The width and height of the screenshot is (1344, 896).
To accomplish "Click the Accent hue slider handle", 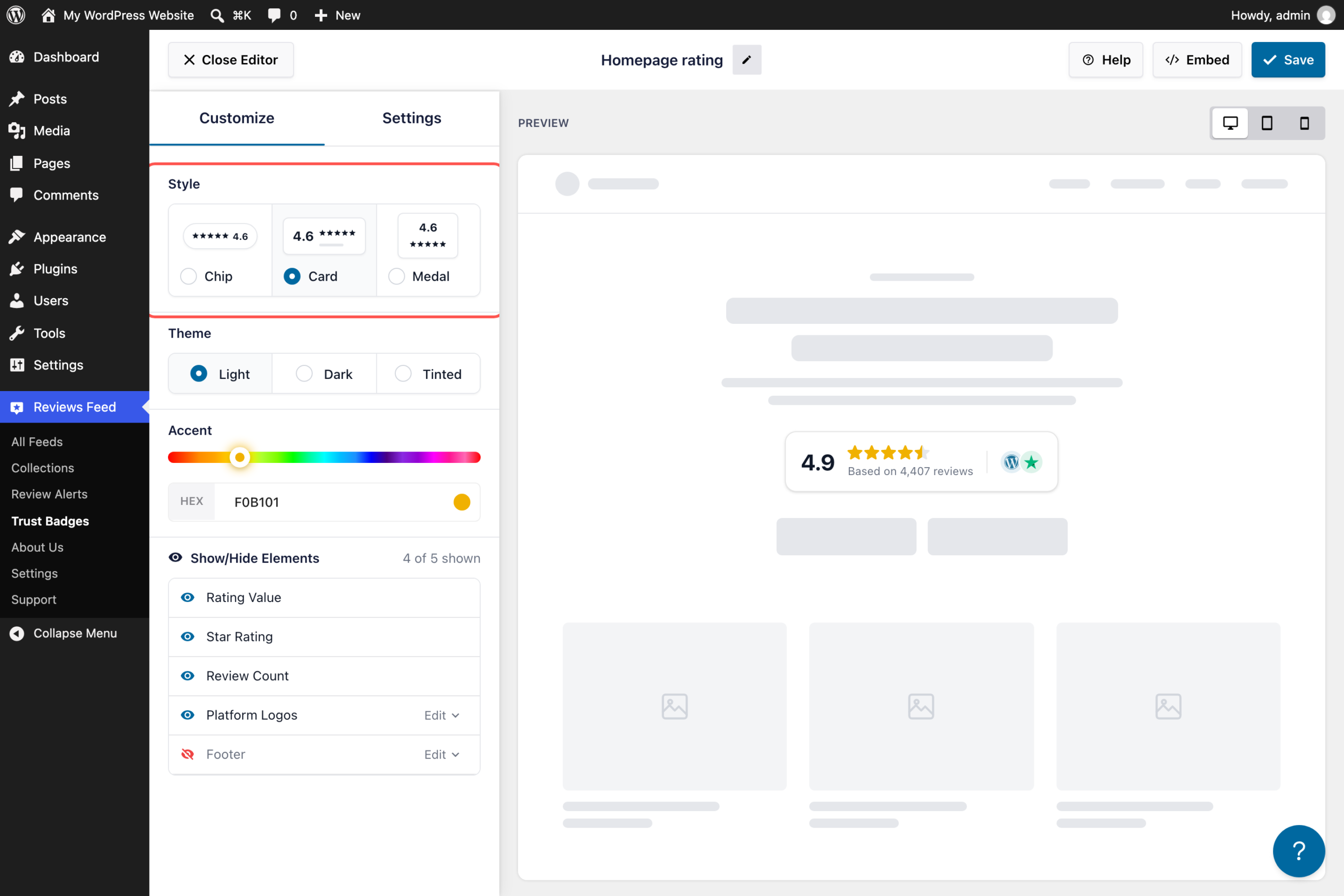I will 240,457.
